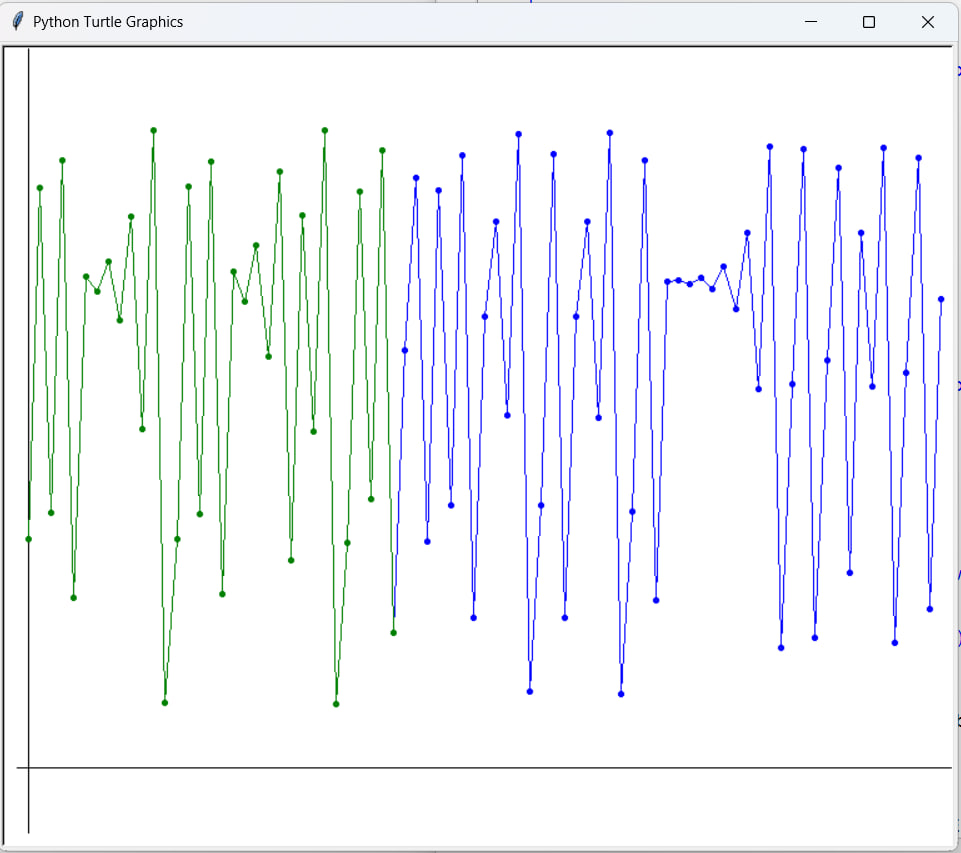Image resolution: width=961 pixels, height=853 pixels.
Task: Select the final blue point at right edge
Action: tap(941, 299)
